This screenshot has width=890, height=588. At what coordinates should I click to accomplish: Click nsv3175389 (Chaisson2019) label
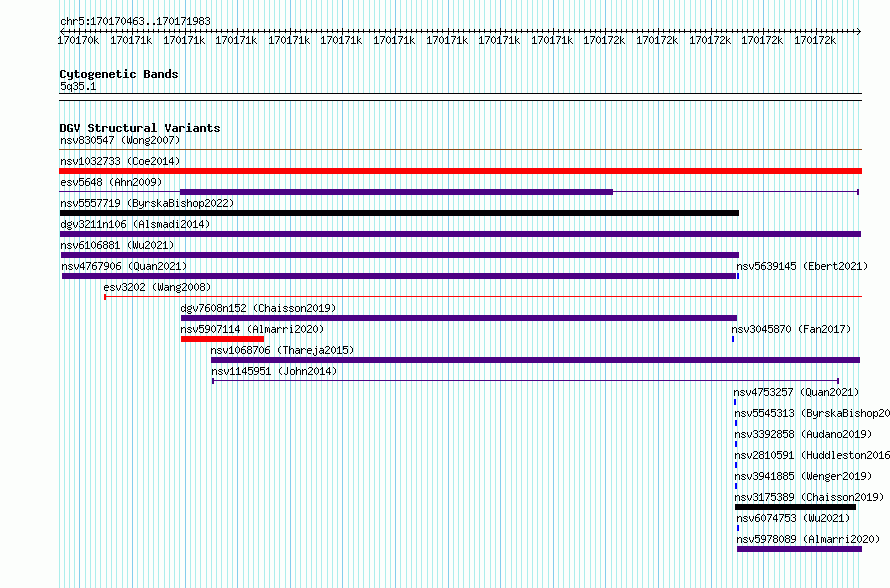click(x=809, y=497)
